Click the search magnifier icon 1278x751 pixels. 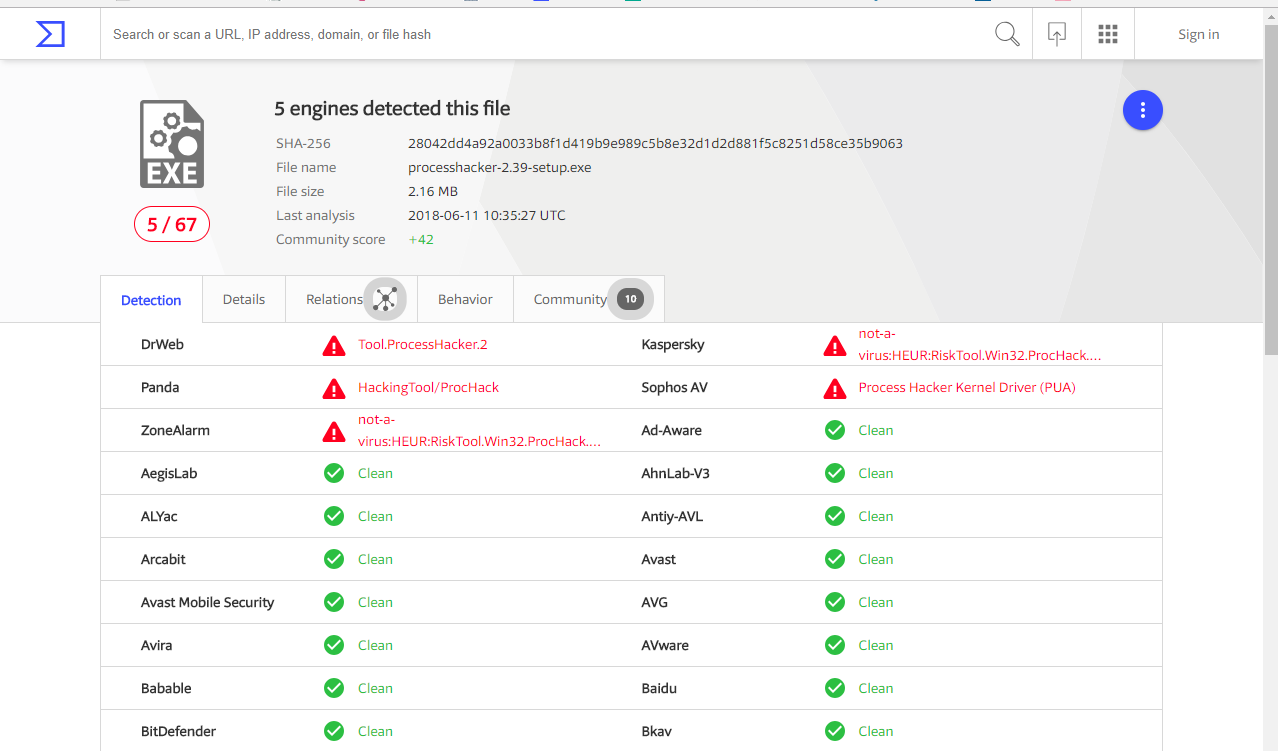pos(1007,34)
